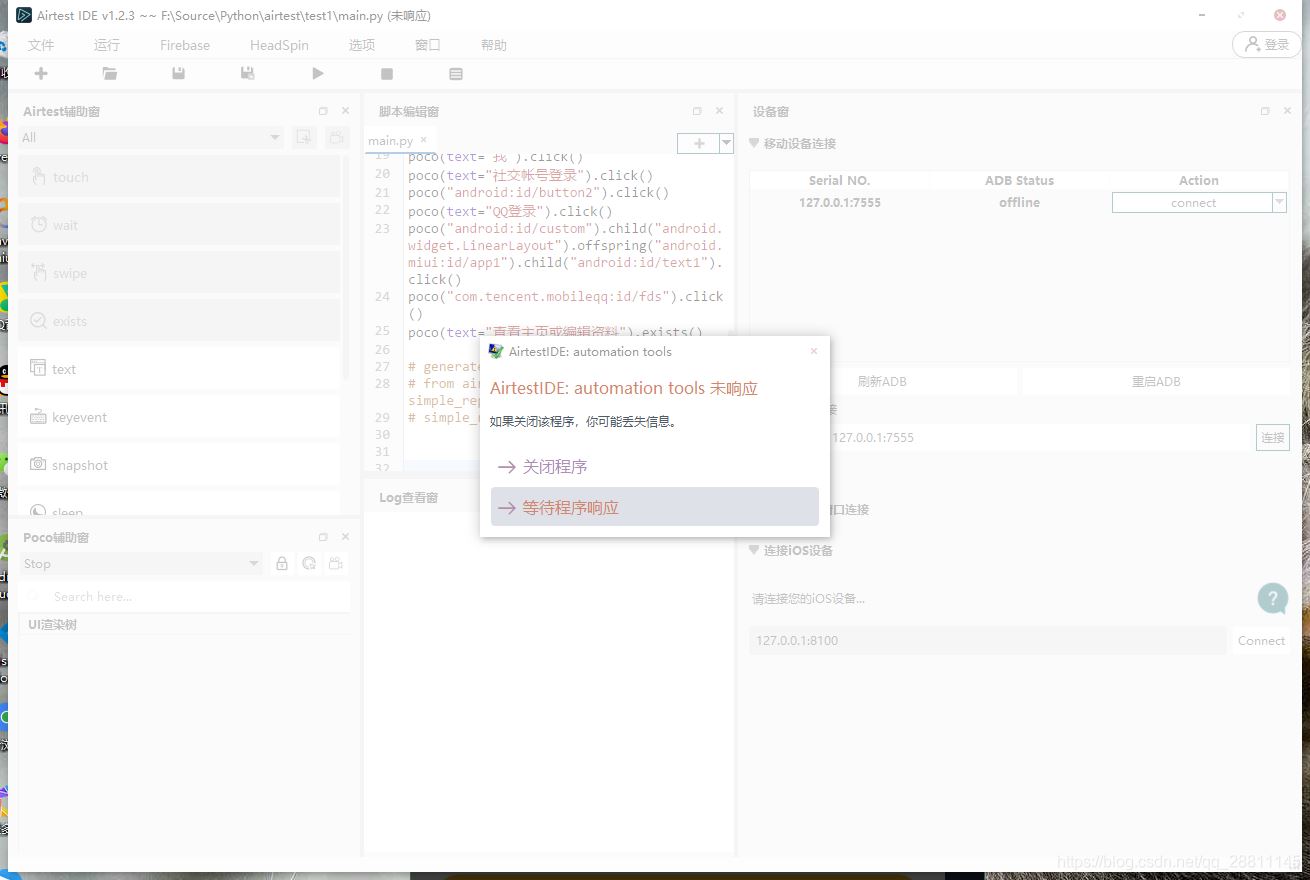Screen dimensions: 1310x880
Task: Select the wait command
Action: 179,225
